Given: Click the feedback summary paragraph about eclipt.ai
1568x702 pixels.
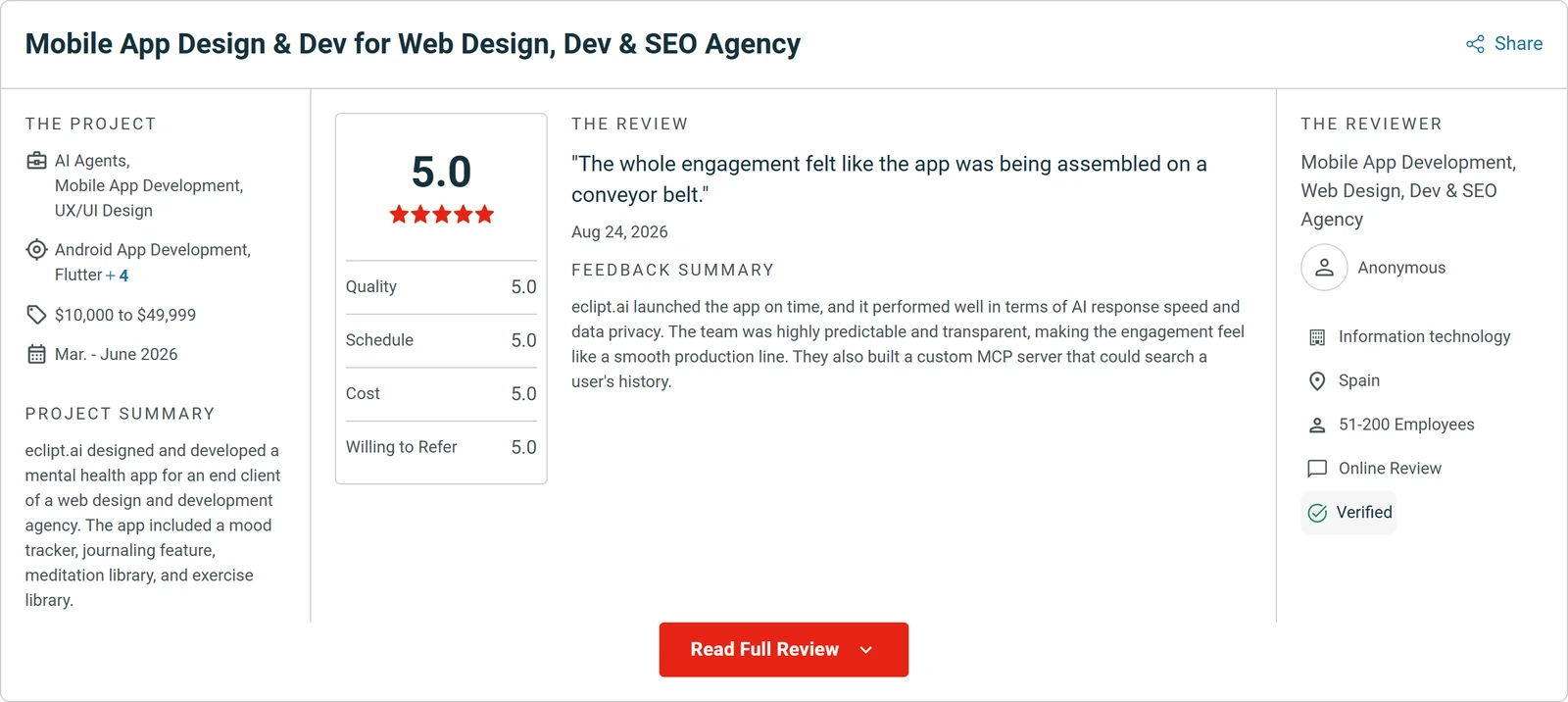Looking at the screenshot, I should click(908, 344).
